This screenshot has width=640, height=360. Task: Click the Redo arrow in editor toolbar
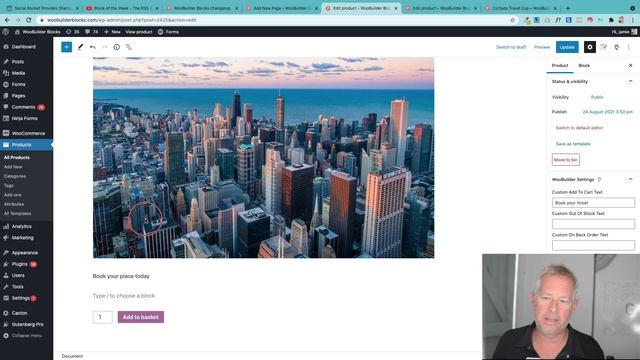point(104,47)
